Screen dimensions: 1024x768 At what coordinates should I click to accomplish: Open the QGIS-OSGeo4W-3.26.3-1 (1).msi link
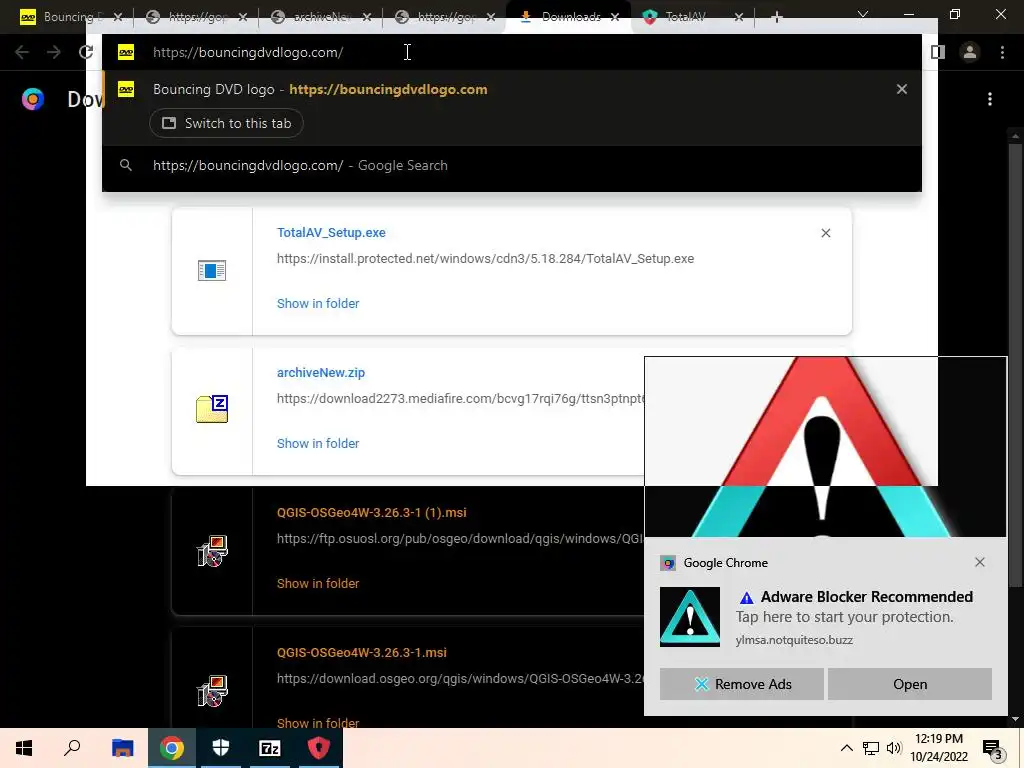tap(372, 513)
